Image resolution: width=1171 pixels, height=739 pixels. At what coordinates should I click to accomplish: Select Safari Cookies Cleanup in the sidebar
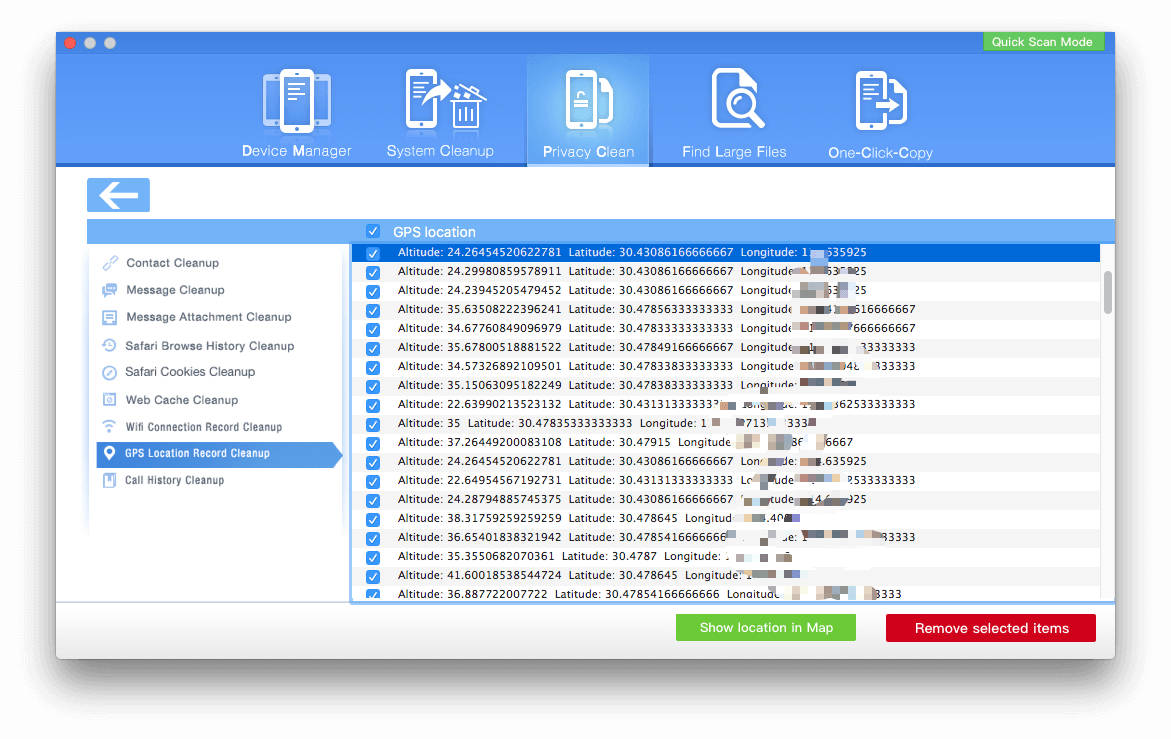point(190,372)
